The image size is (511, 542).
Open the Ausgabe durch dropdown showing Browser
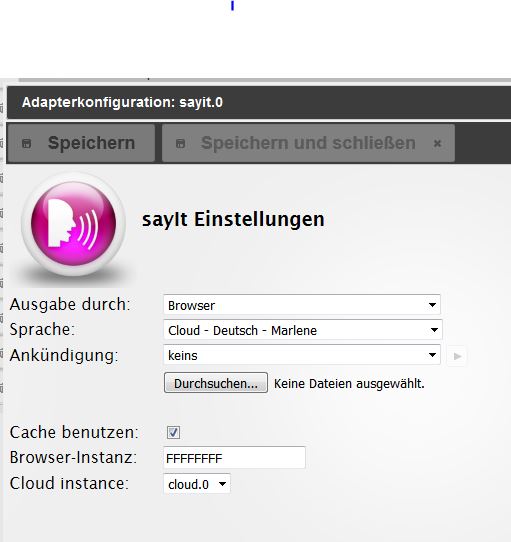click(302, 305)
